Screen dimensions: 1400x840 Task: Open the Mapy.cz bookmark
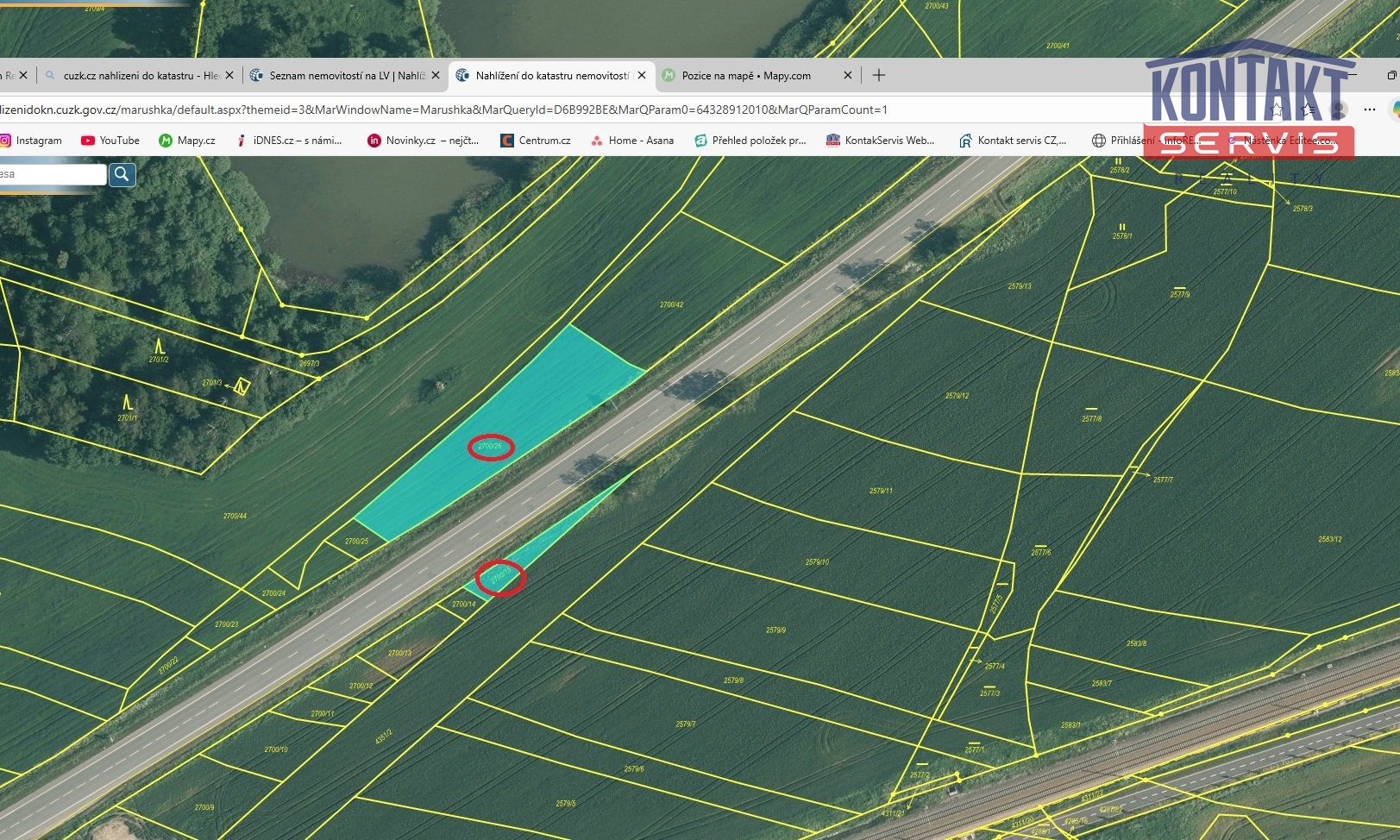[187, 141]
